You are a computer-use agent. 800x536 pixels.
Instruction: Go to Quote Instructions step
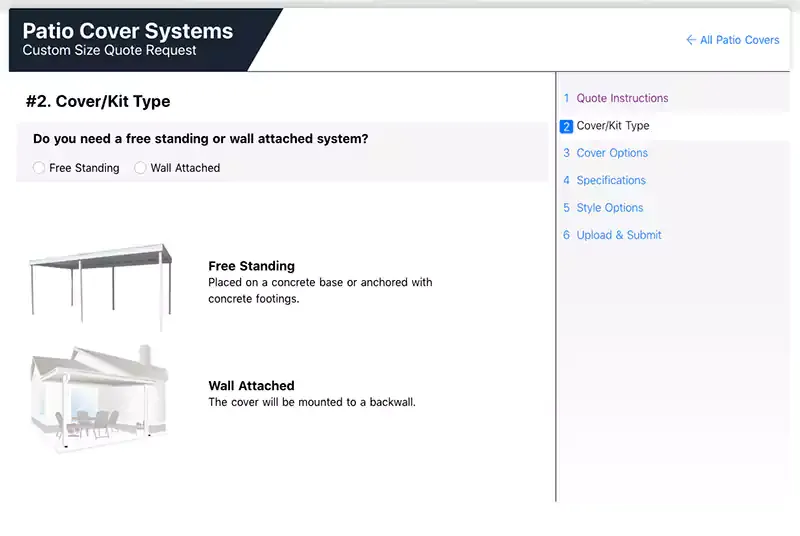click(622, 98)
